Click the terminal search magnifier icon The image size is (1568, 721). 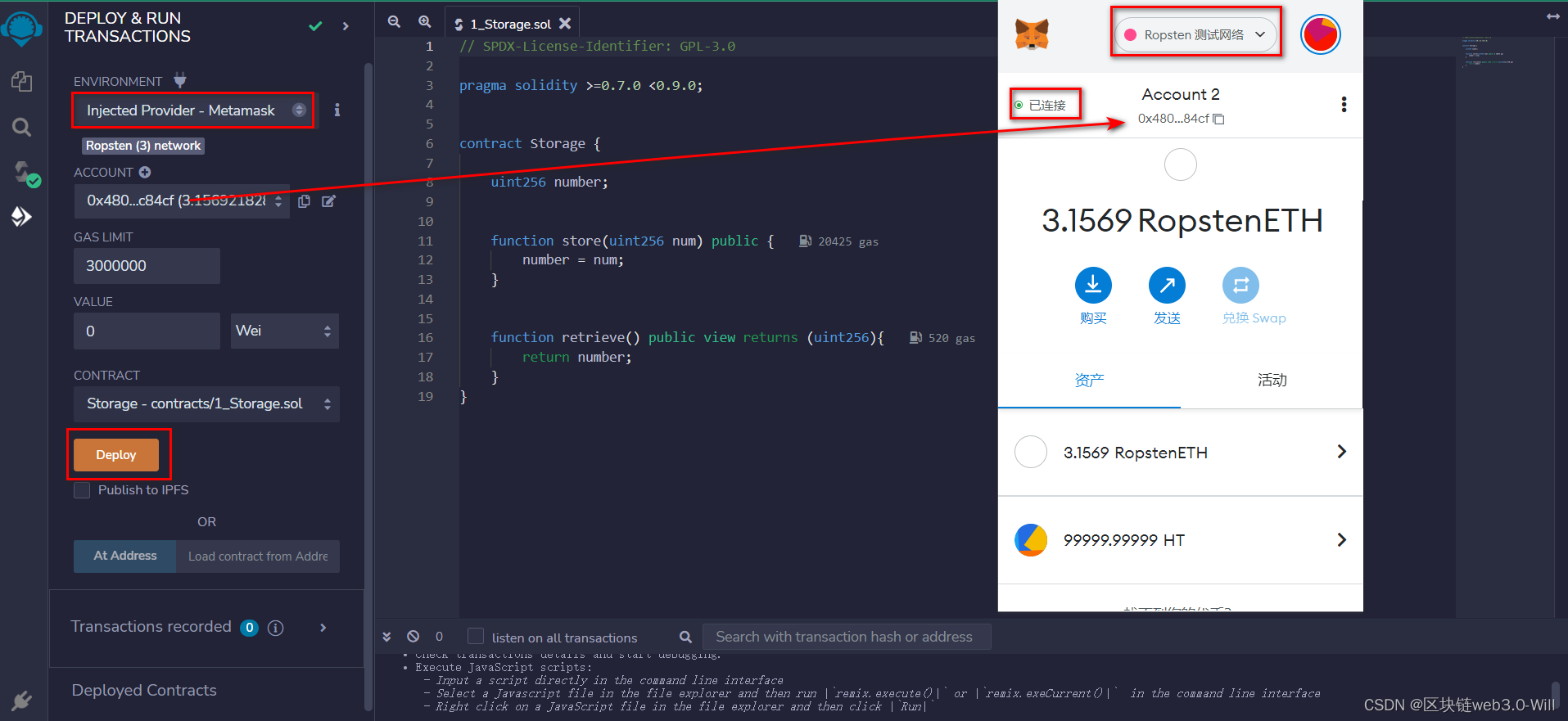click(686, 637)
